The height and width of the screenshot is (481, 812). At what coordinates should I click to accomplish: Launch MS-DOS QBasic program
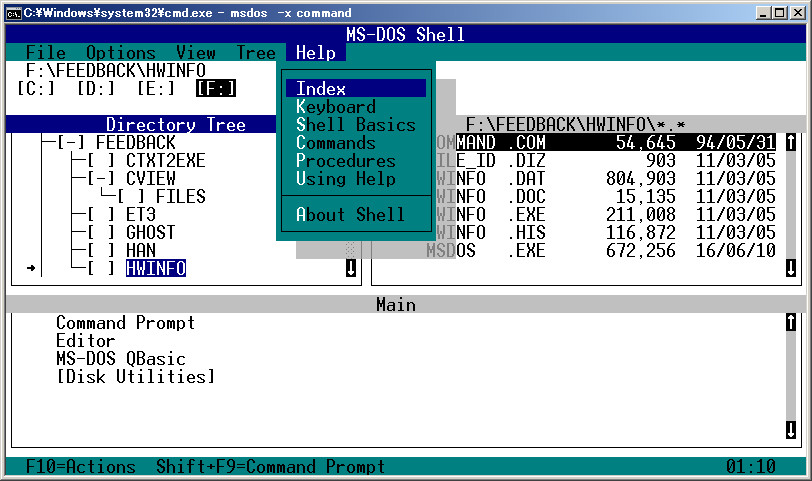121,358
